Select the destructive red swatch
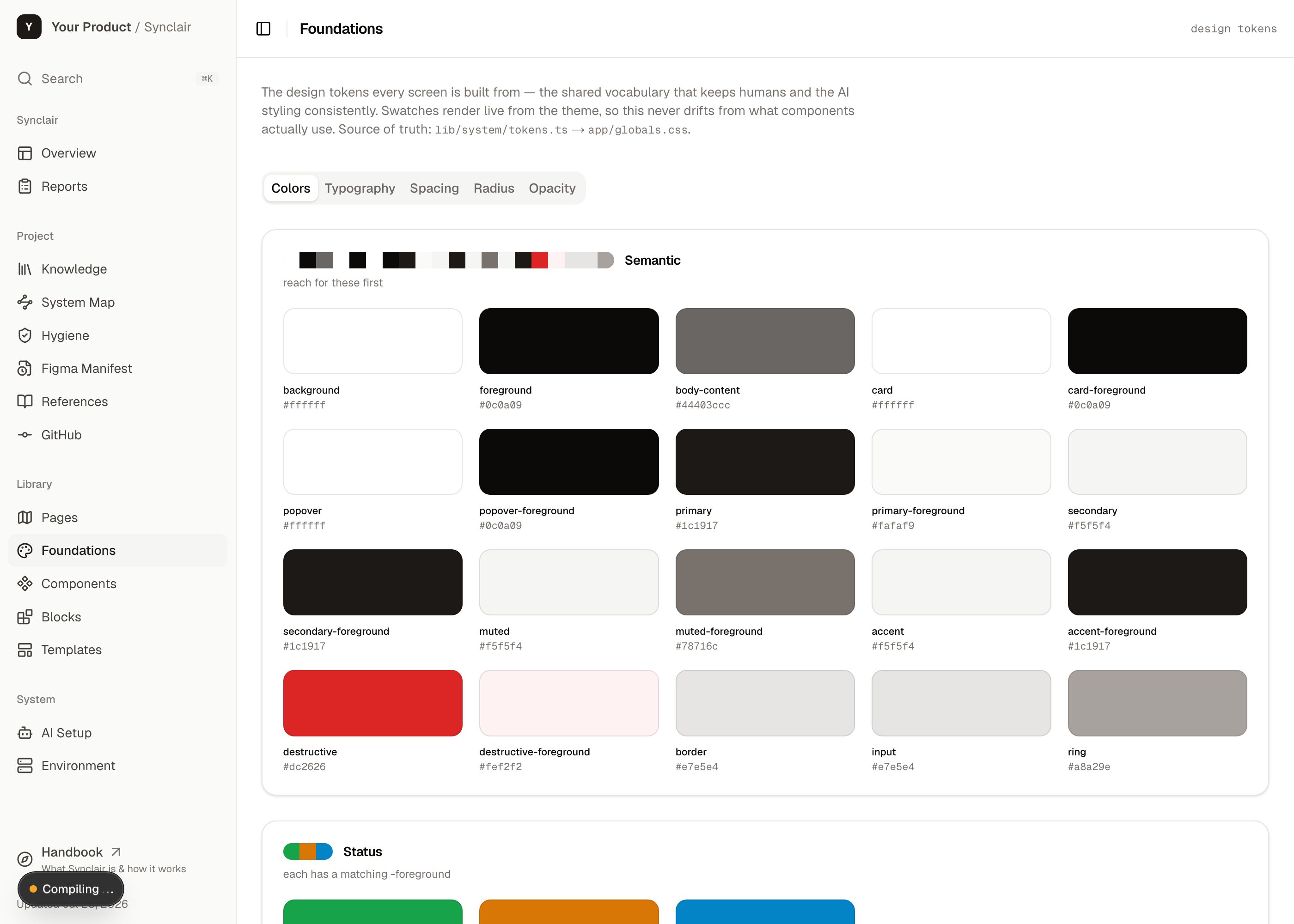Screen dimensions: 1294x924 373,703
